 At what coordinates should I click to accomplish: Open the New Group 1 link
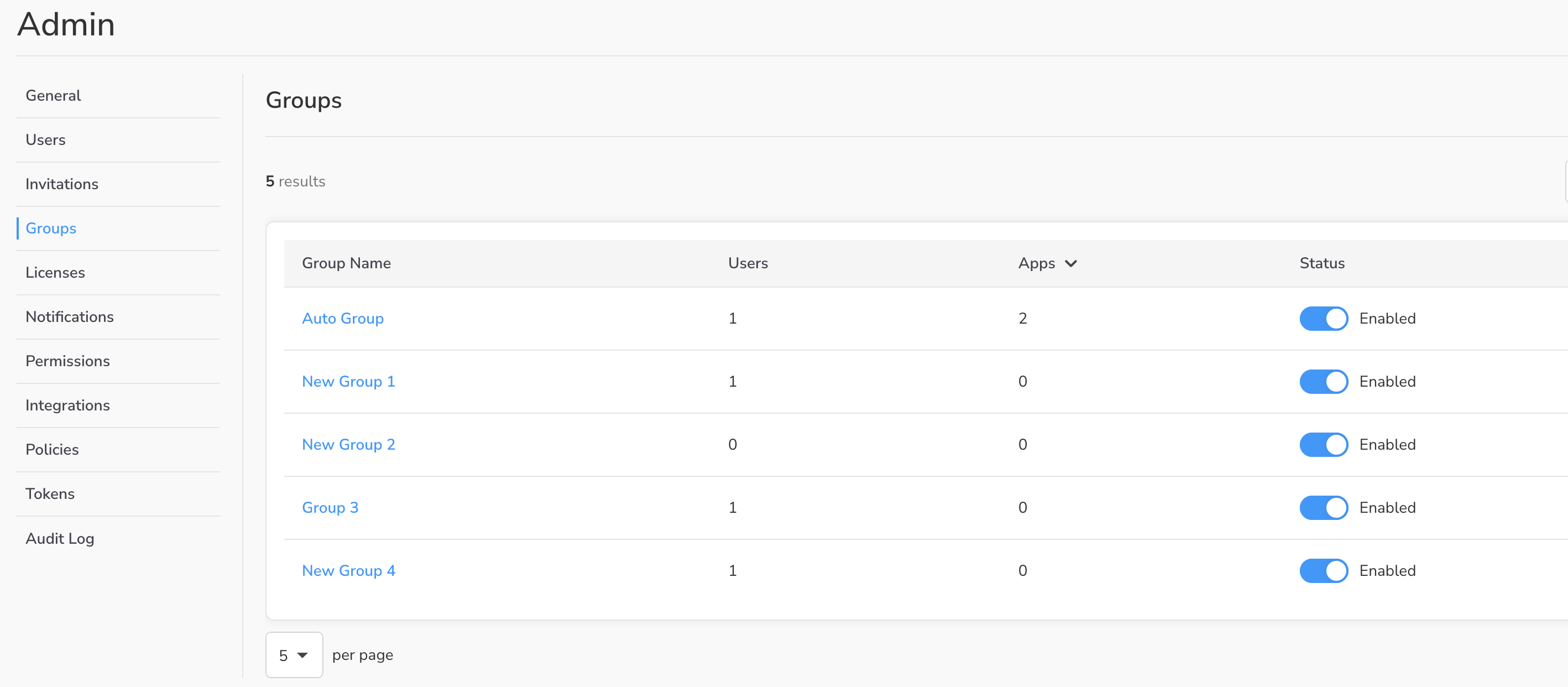point(349,382)
